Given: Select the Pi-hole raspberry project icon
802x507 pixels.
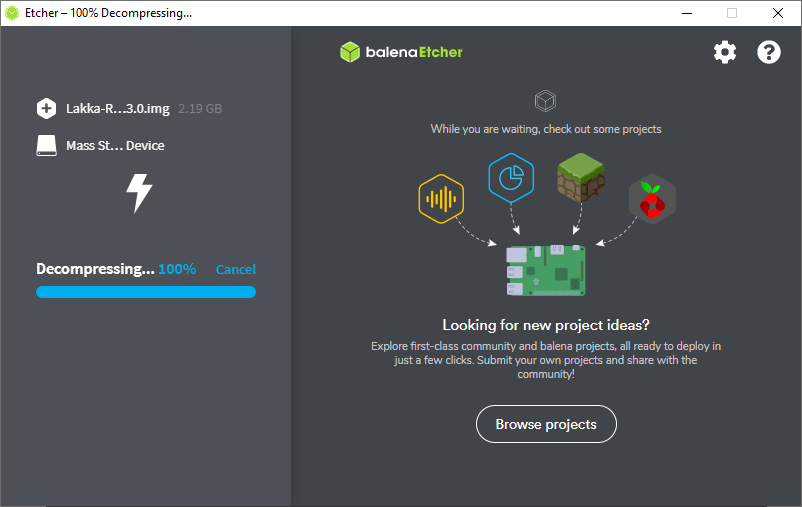Looking at the screenshot, I should pos(652,199).
